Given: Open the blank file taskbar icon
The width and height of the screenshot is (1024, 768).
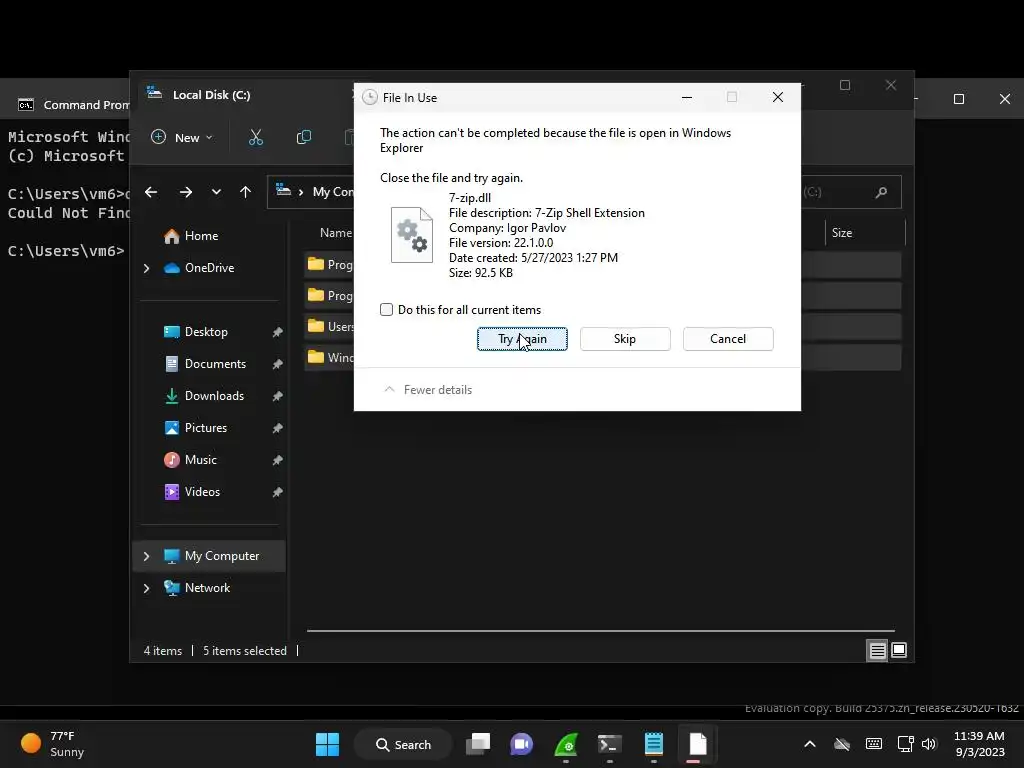Looking at the screenshot, I should coord(697,744).
